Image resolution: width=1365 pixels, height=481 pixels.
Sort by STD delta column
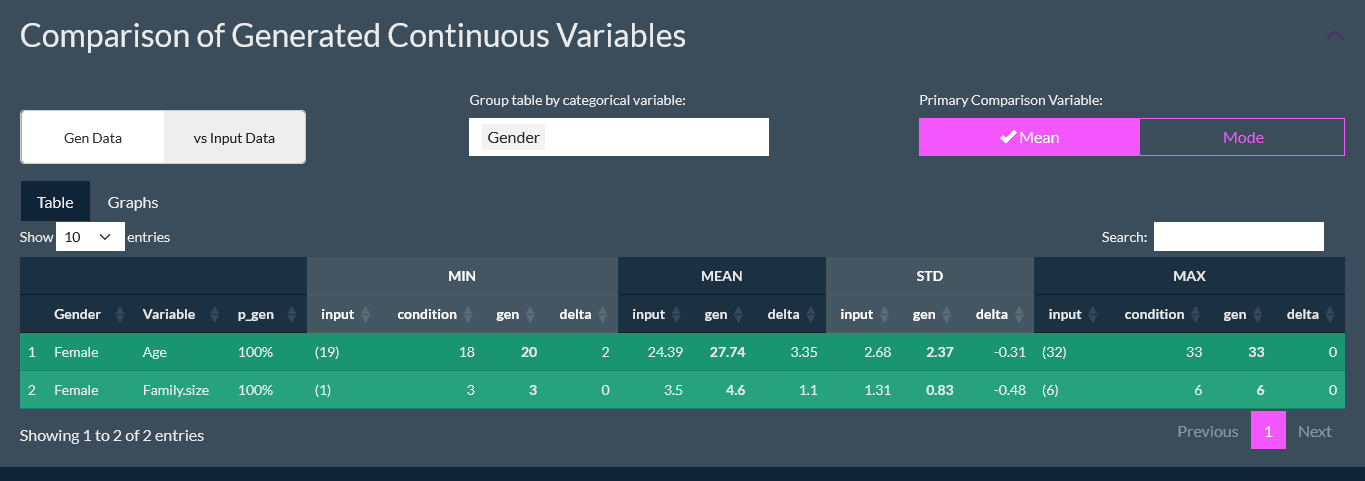(x=998, y=314)
